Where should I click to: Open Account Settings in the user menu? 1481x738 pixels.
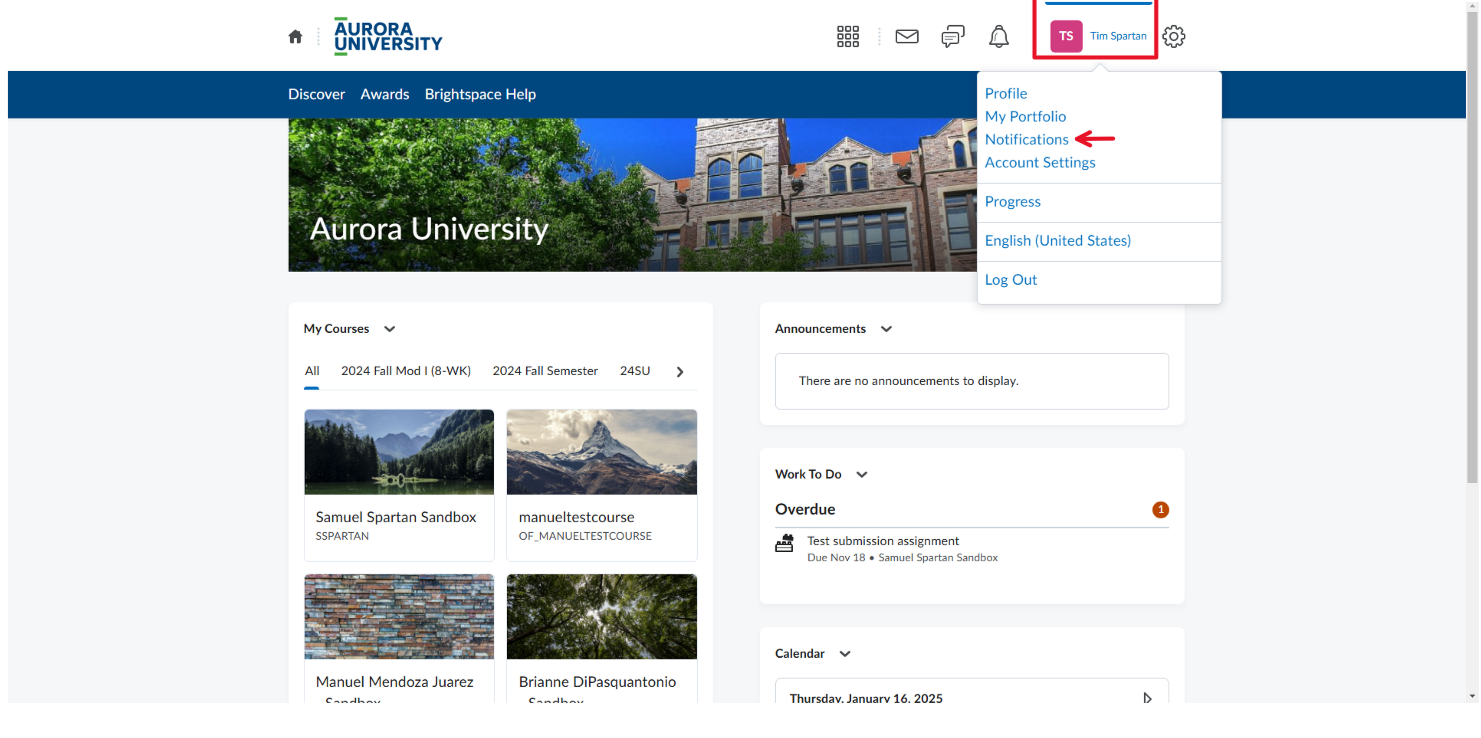[1040, 162]
